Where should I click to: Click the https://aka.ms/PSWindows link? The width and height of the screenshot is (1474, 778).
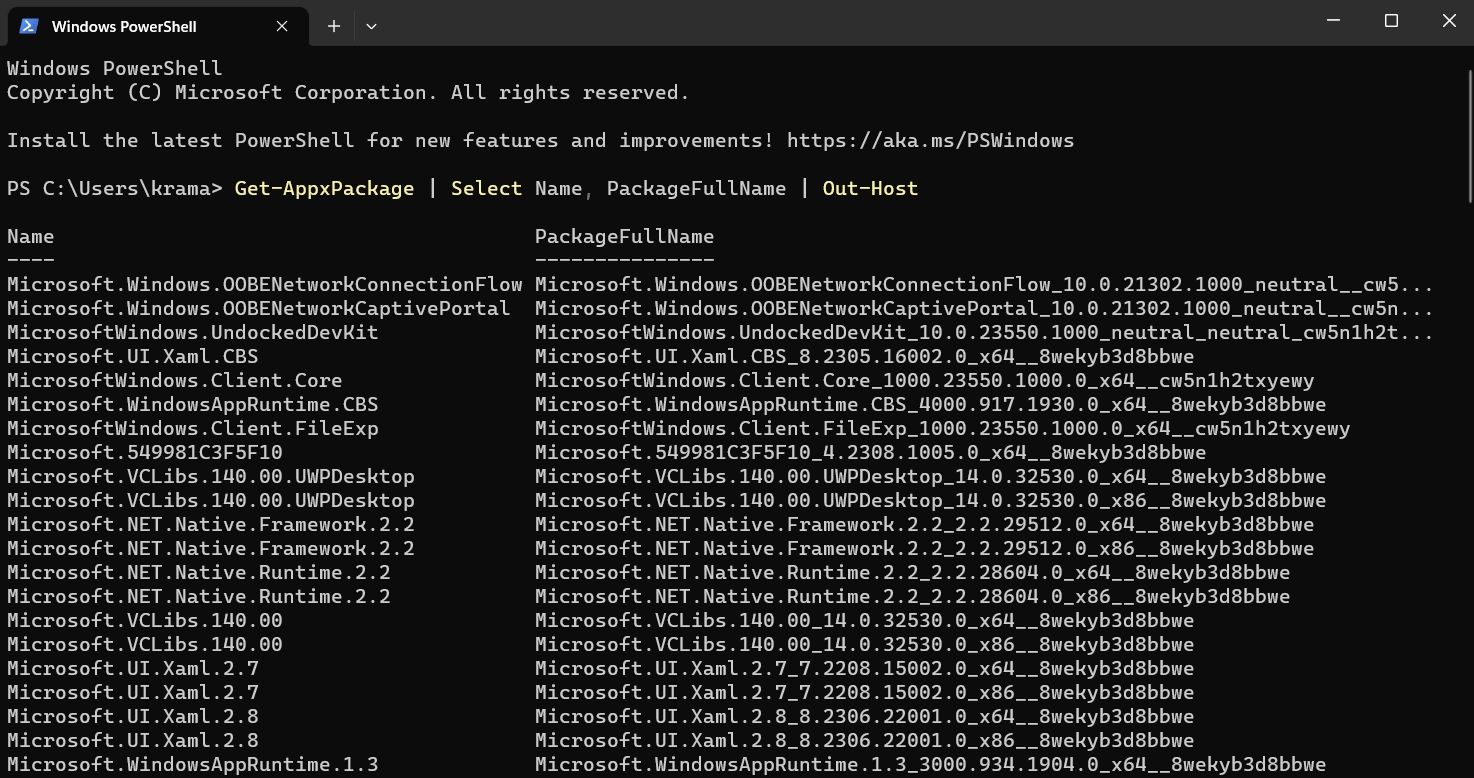click(x=930, y=140)
